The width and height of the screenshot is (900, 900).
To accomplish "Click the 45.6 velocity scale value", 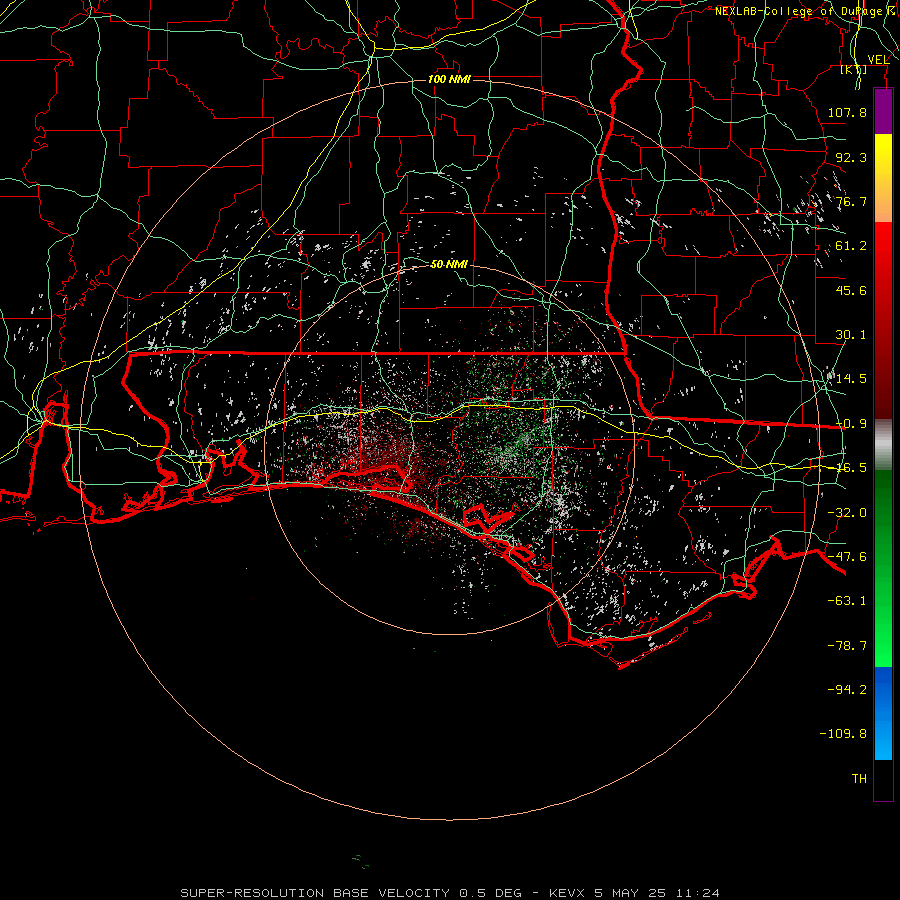I will pyautogui.click(x=851, y=290).
